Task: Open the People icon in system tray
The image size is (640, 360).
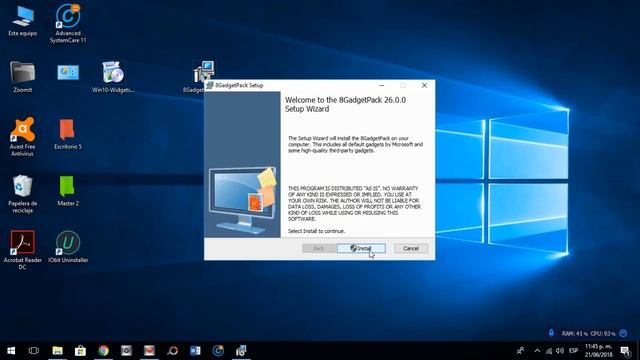Action: pyautogui.click(x=520, y=351)
